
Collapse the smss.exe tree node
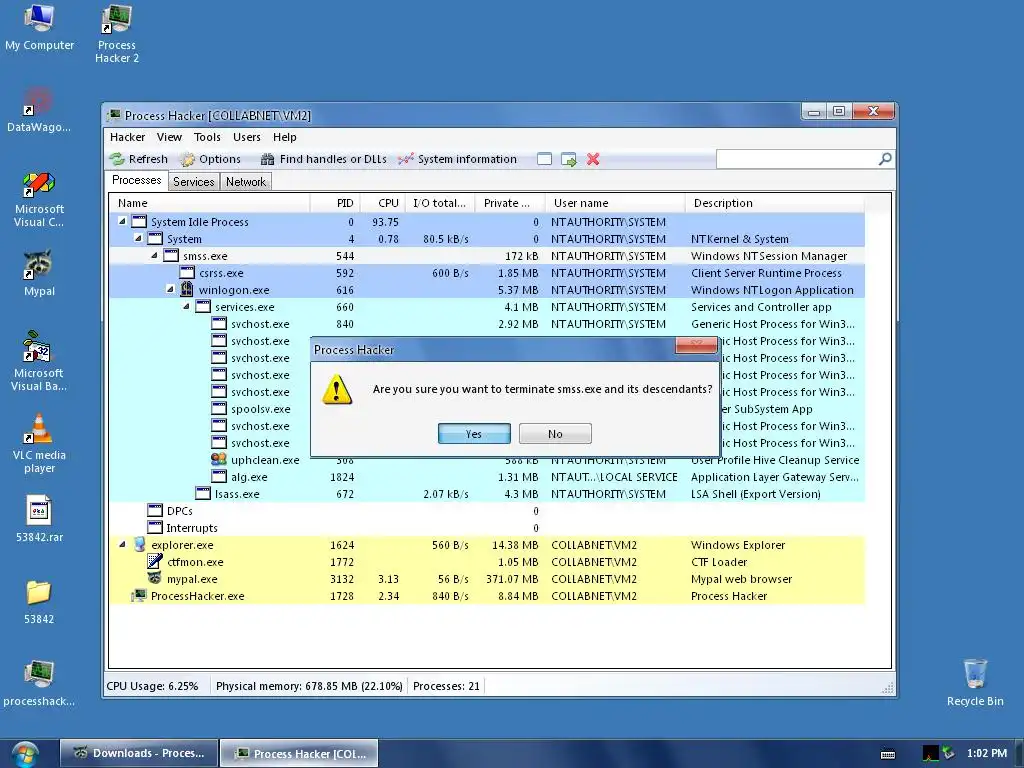[x=154, y=255]
